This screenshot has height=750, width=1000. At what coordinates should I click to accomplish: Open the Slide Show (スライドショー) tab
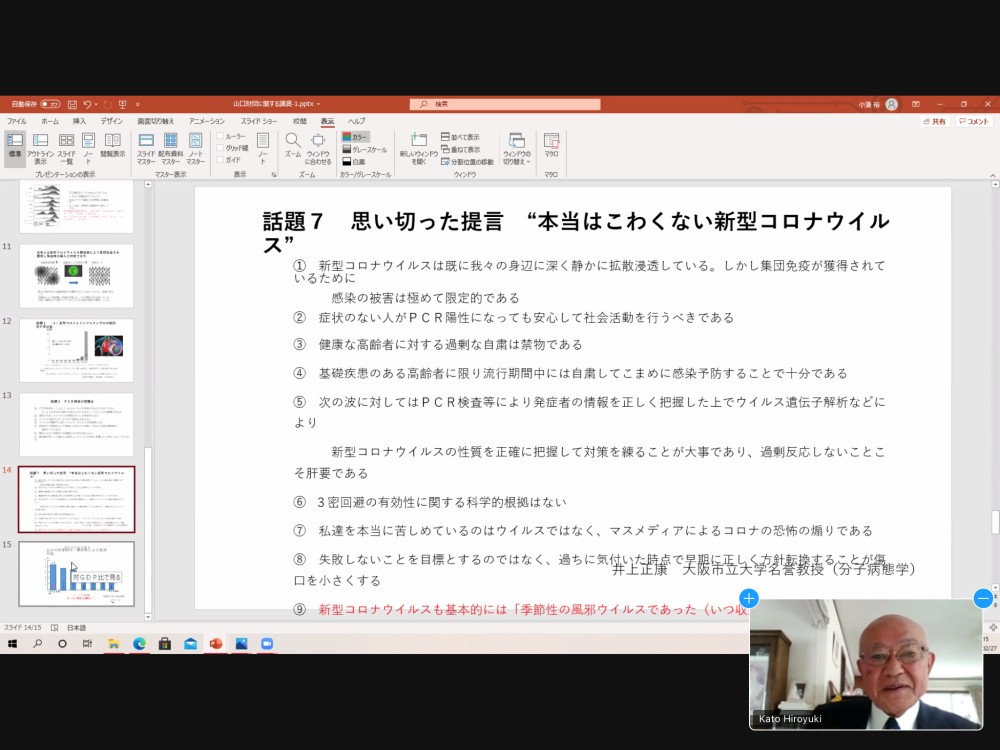point(259,121)
